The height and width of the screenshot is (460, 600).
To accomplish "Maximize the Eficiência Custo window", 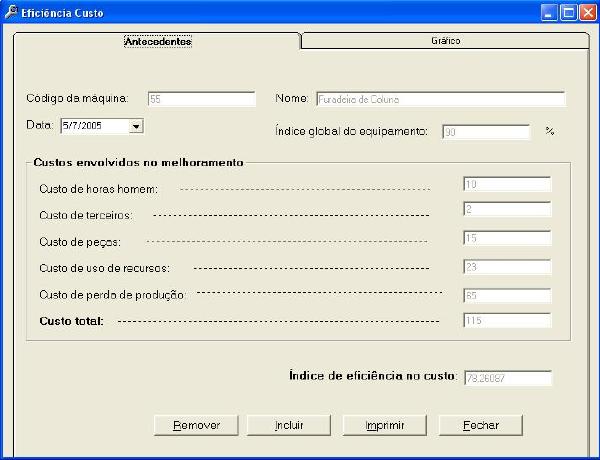I will 569,13.
